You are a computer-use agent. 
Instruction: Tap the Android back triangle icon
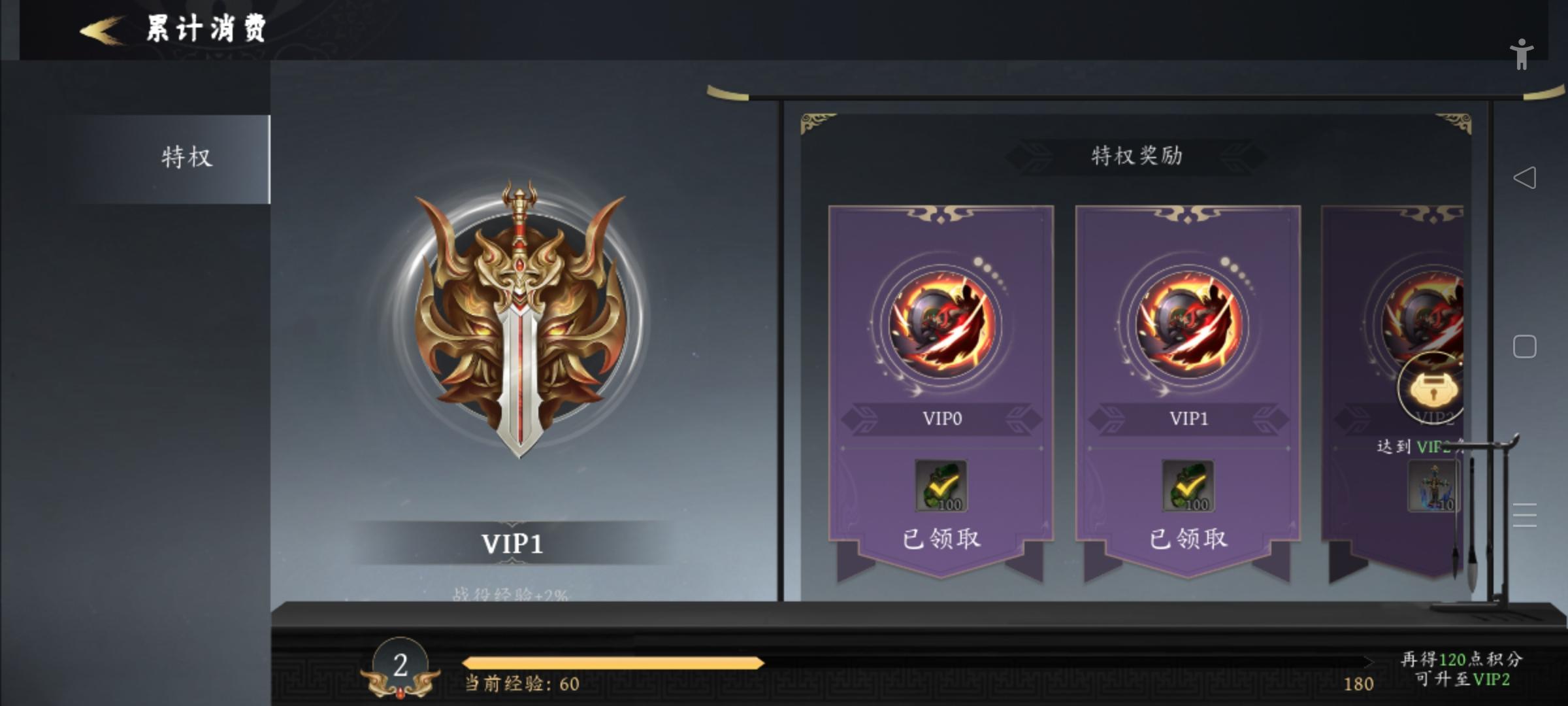(x=1524, y=178)
